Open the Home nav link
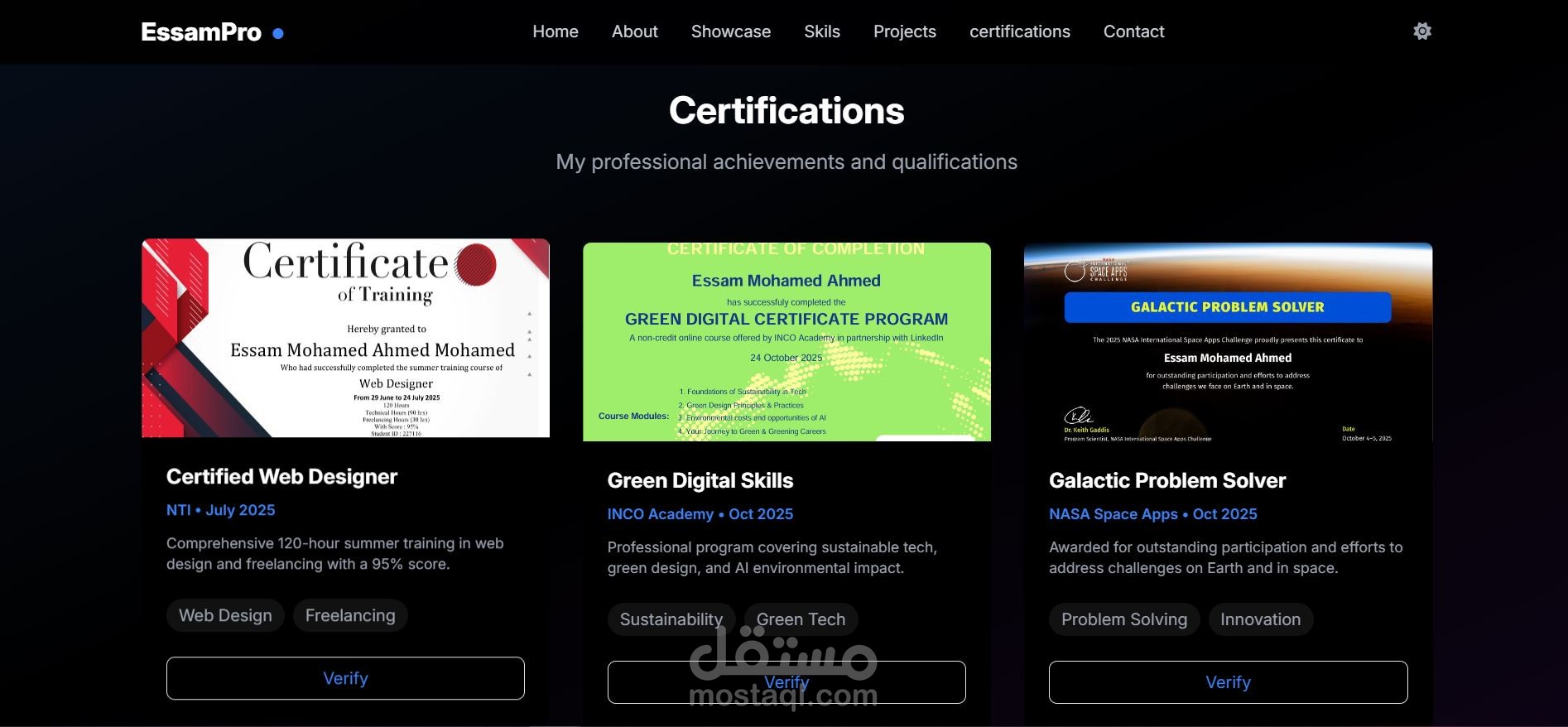Screen dimensions: 1568x727 [556, 31]
